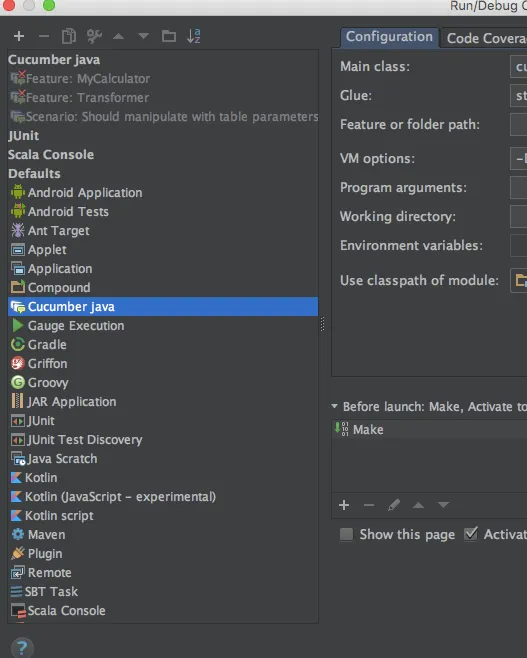Select highlighted Cucumber java default

coord(163,307)
